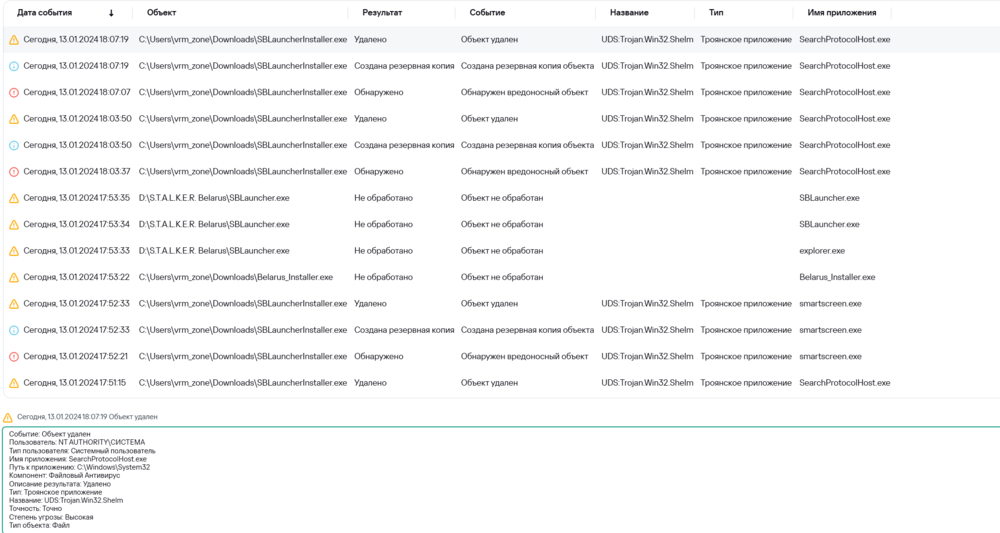
Task: Click details line 'Степень угрозы: Высокая'
Action: (x=51, y=517)
